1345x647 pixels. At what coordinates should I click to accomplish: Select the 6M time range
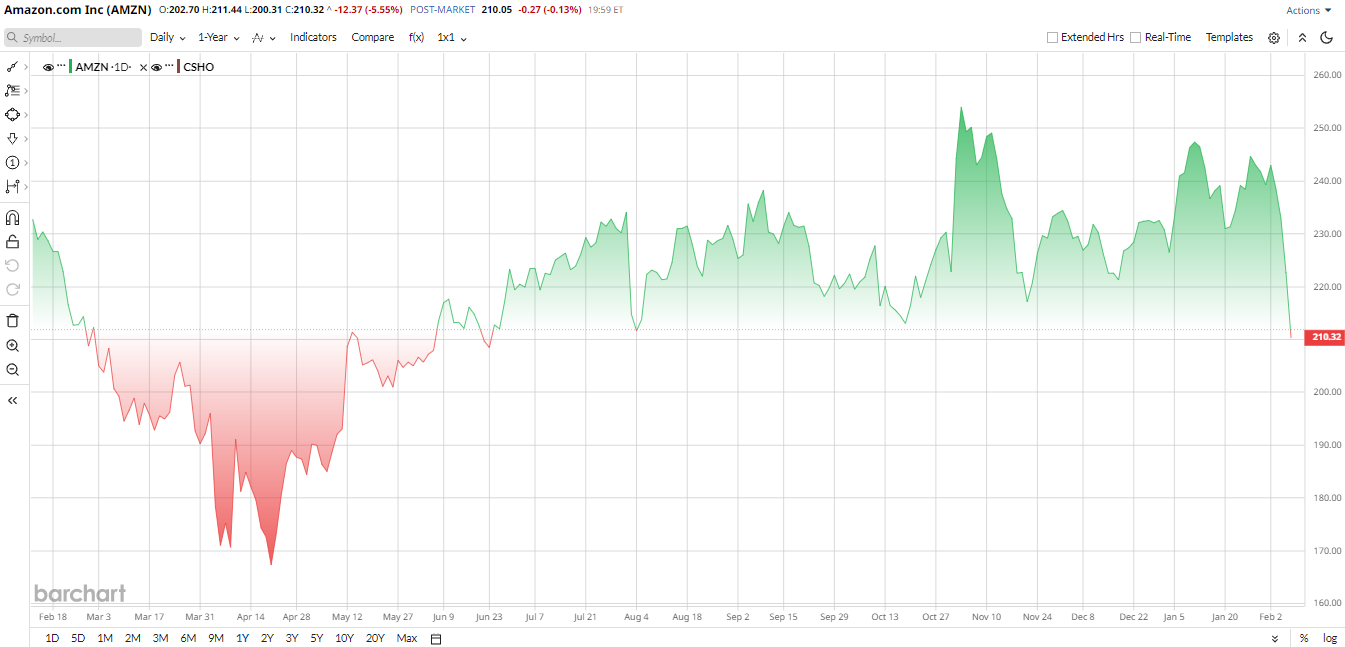click(188, 638)
